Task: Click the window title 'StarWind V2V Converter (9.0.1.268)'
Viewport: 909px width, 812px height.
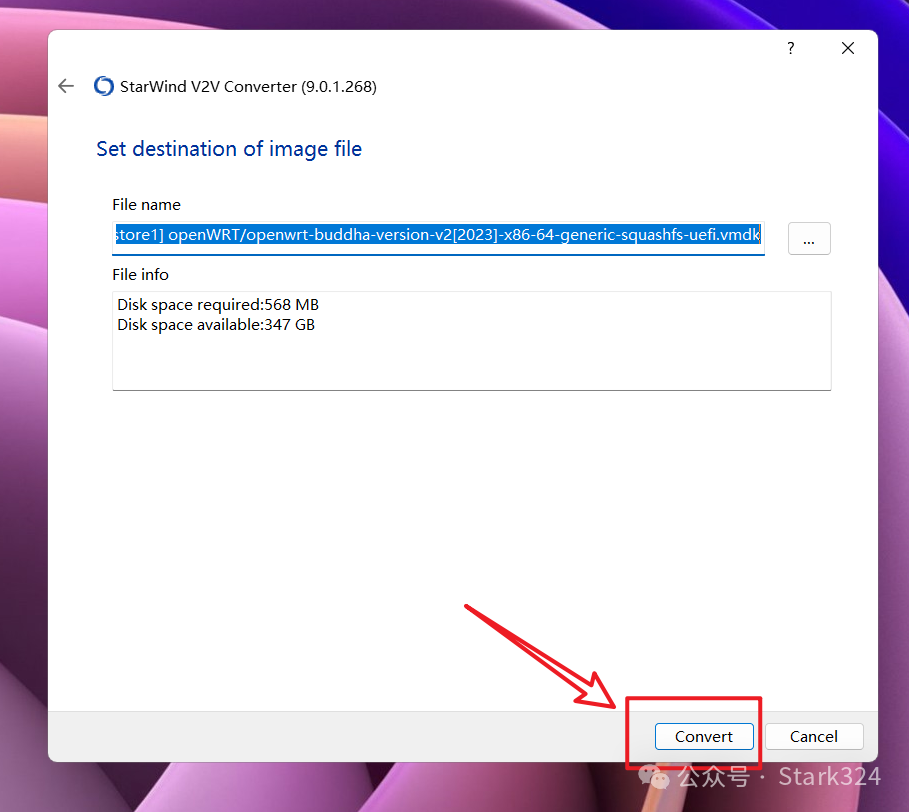Action: [x=248, y=87]
